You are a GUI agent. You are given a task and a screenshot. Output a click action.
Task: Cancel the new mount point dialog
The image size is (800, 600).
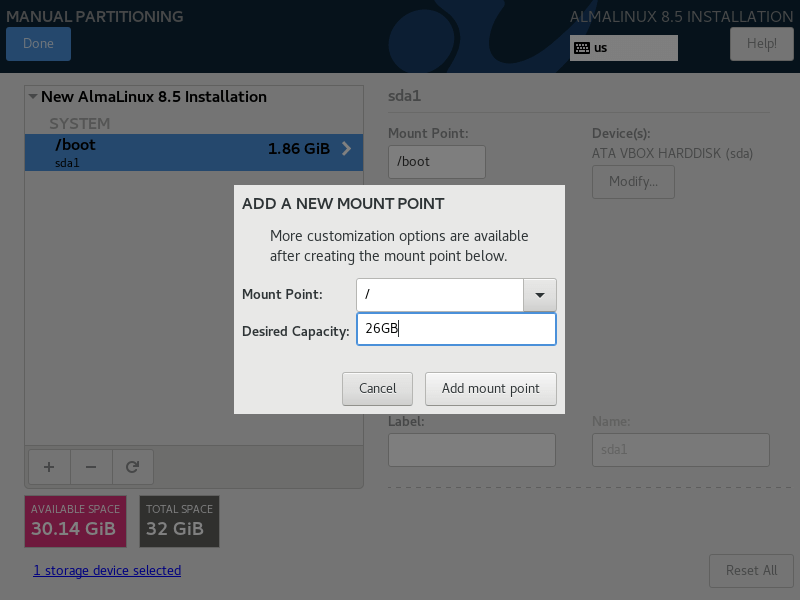tap(378, 388)
